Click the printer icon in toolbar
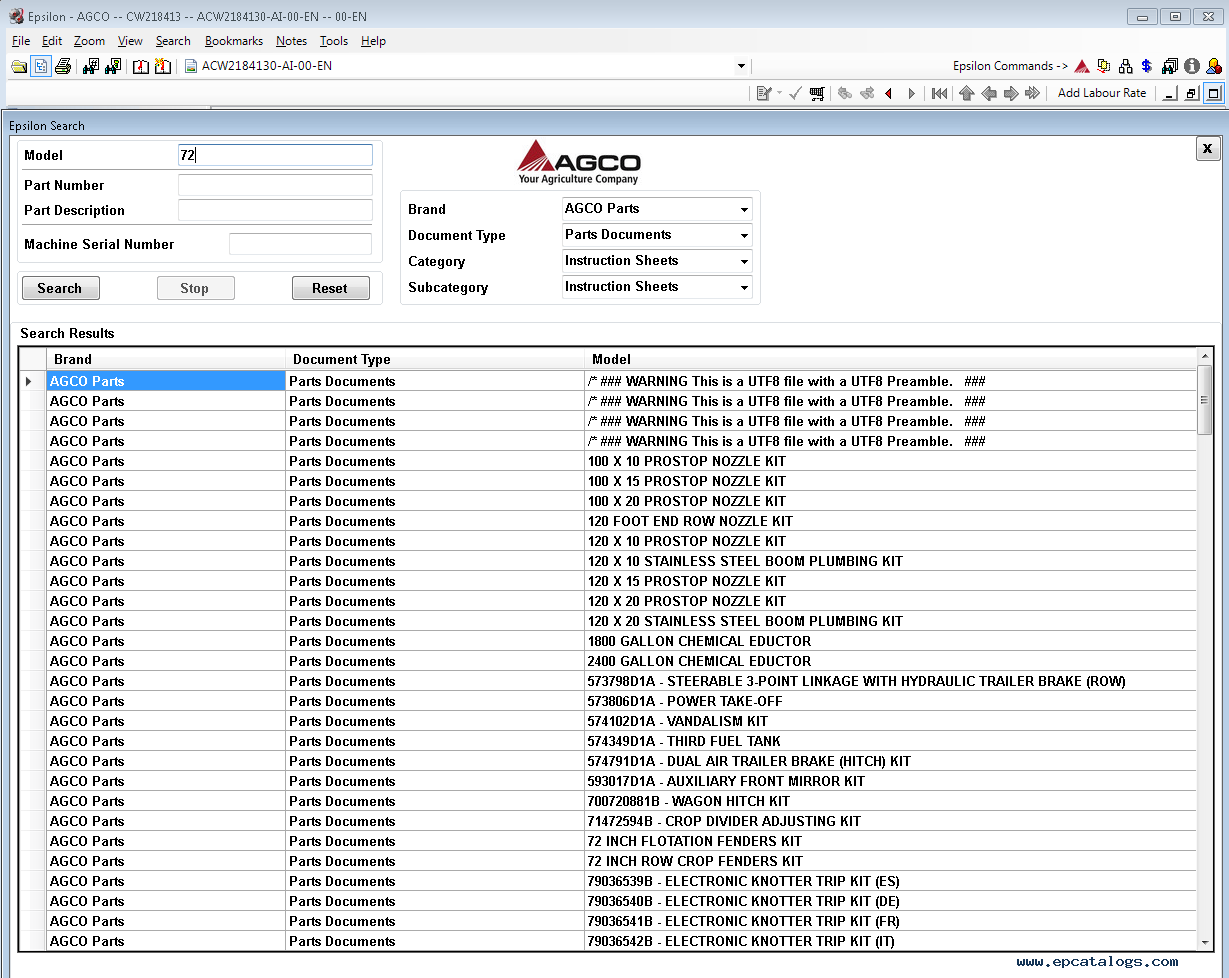 [63, 66]
